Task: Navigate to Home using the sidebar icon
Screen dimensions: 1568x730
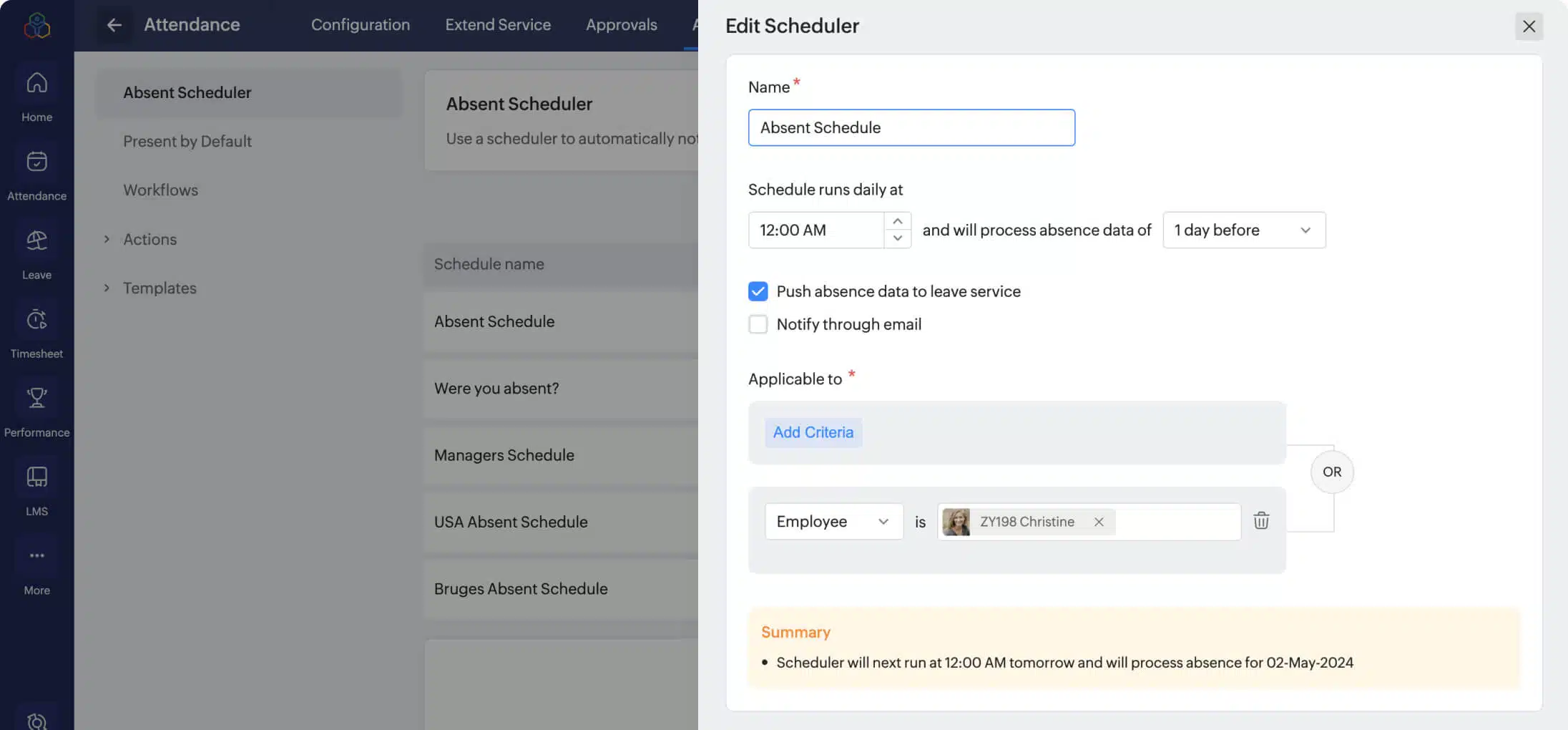Action: pyautogui.click(x=36, y=93)
